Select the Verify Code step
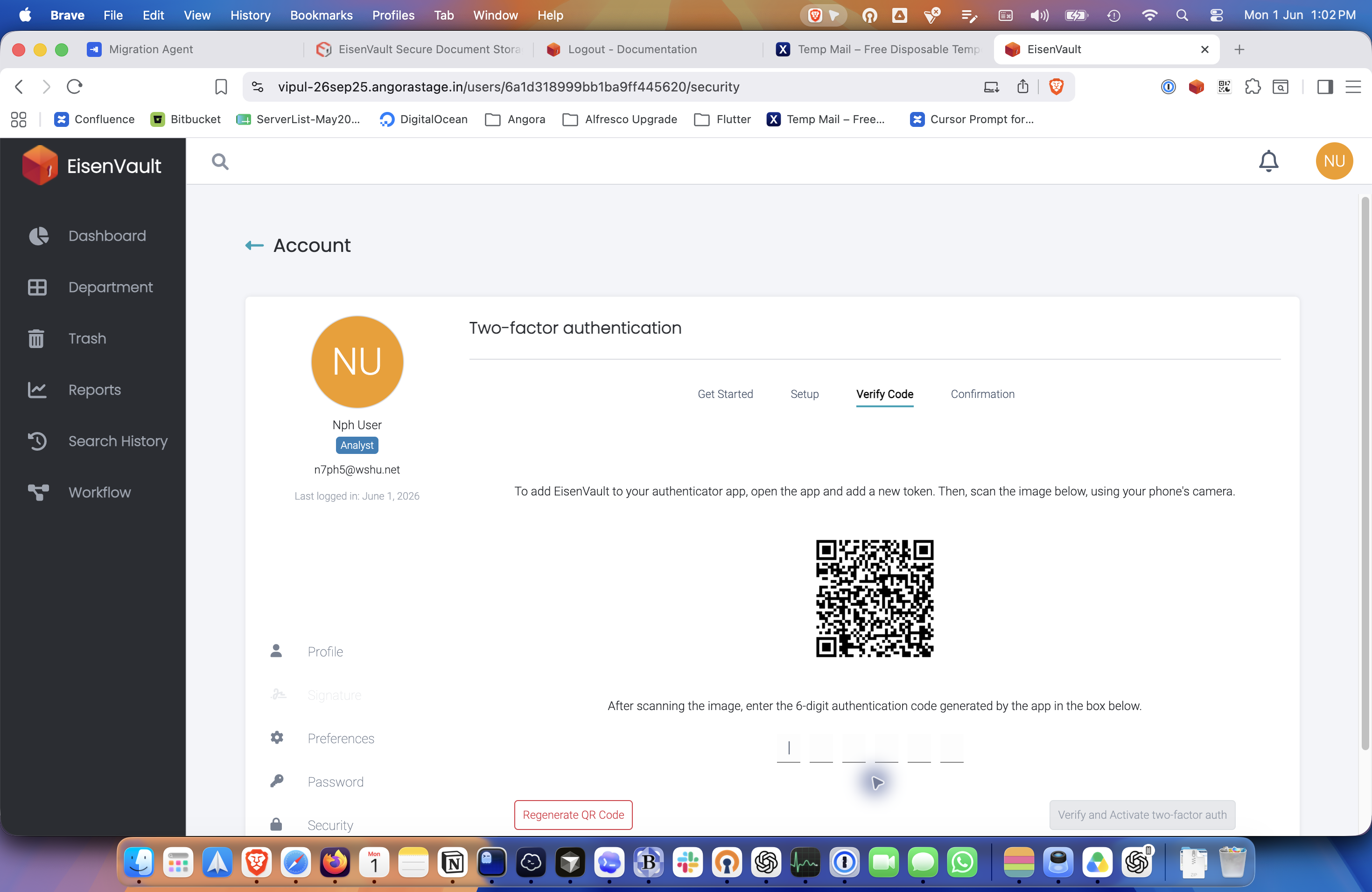The height and width of the screenshot is (892, 1372). click(x=884, y=394)
